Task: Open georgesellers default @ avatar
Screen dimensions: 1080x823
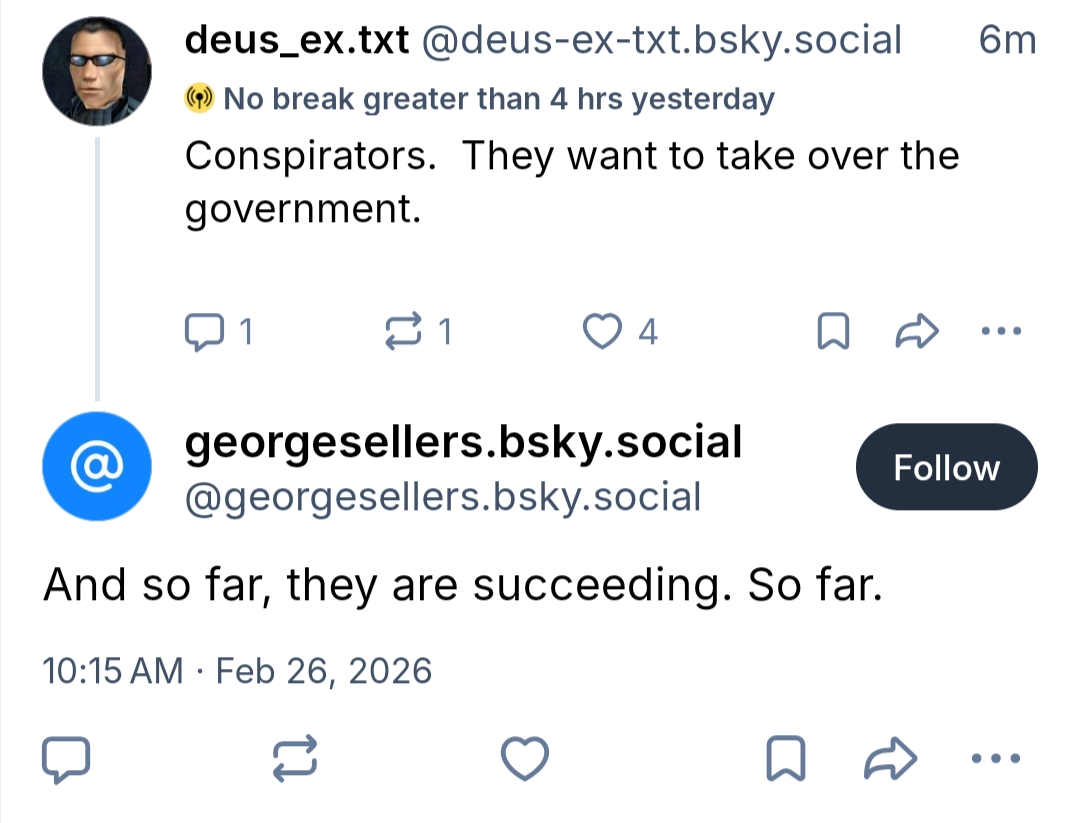Action: pyautogui.click(x=97, y=467)
